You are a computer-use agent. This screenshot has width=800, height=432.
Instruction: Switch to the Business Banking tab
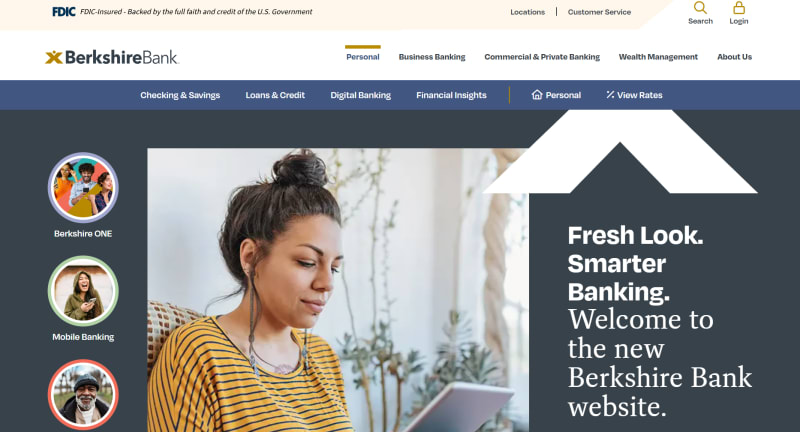click(432, 57)
